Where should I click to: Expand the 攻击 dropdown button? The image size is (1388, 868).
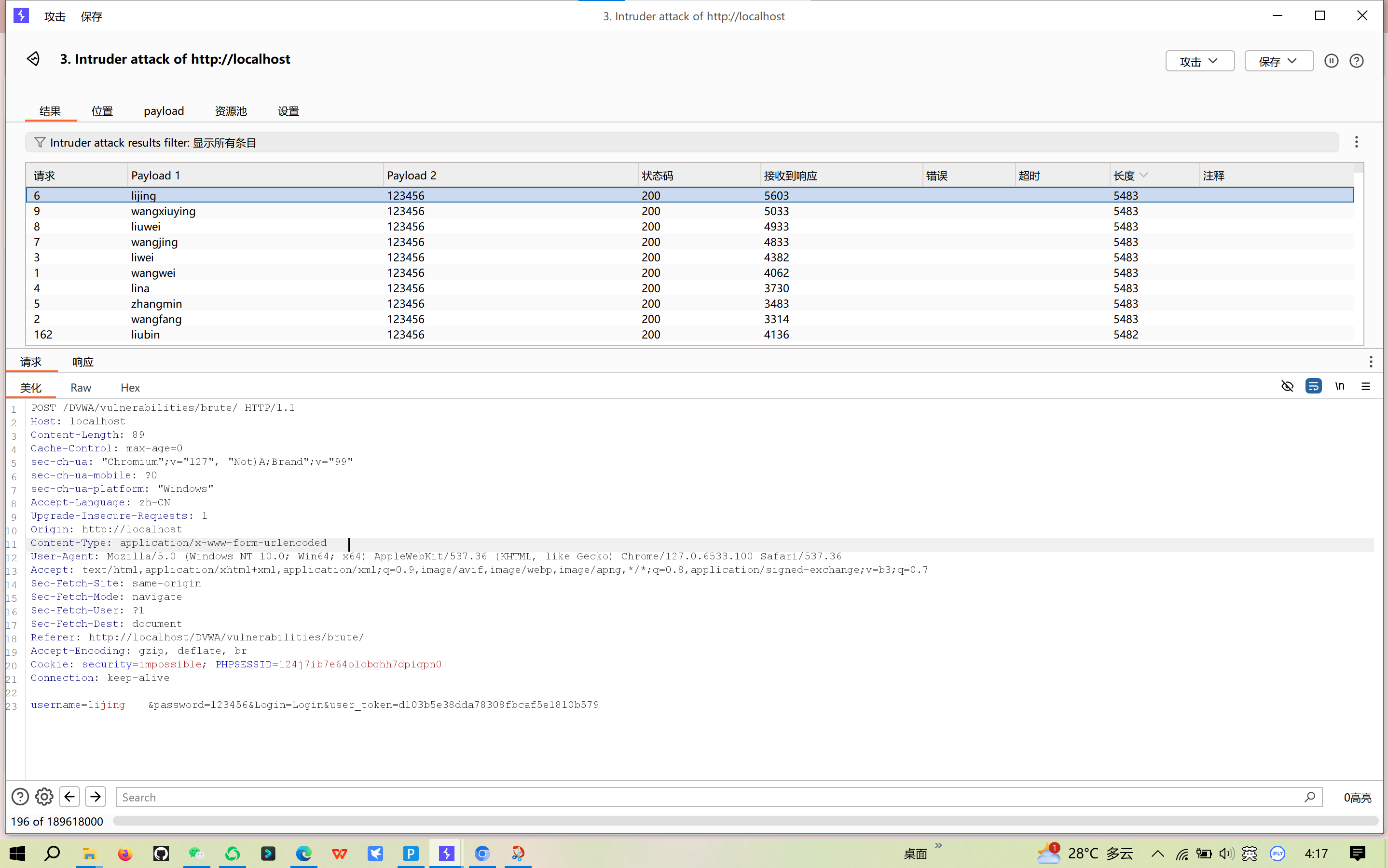(1200, 61)
